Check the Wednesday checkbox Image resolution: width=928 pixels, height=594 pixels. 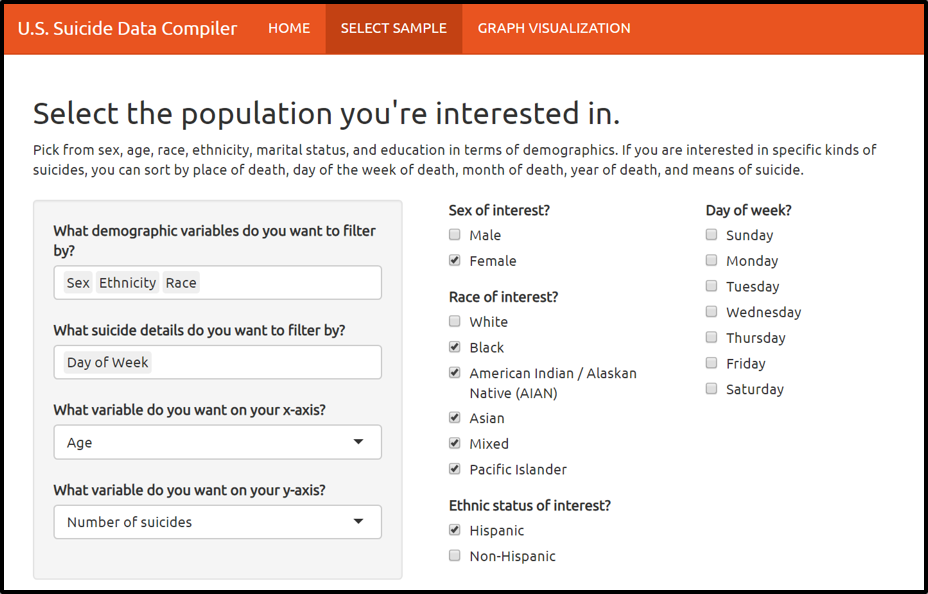coord(712,312)
